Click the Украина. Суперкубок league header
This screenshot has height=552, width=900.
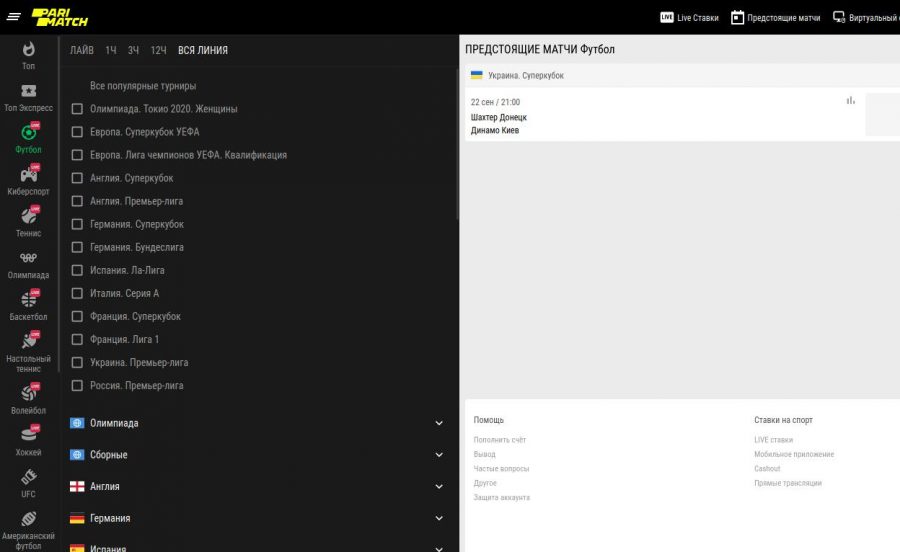(x=682, y=75)
